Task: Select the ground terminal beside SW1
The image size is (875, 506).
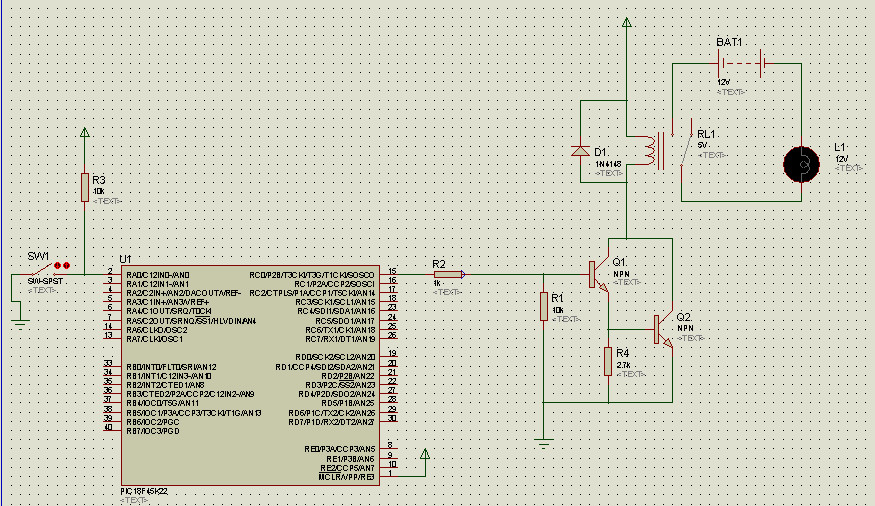Action: pyautogui.click(x=20, y=324)
